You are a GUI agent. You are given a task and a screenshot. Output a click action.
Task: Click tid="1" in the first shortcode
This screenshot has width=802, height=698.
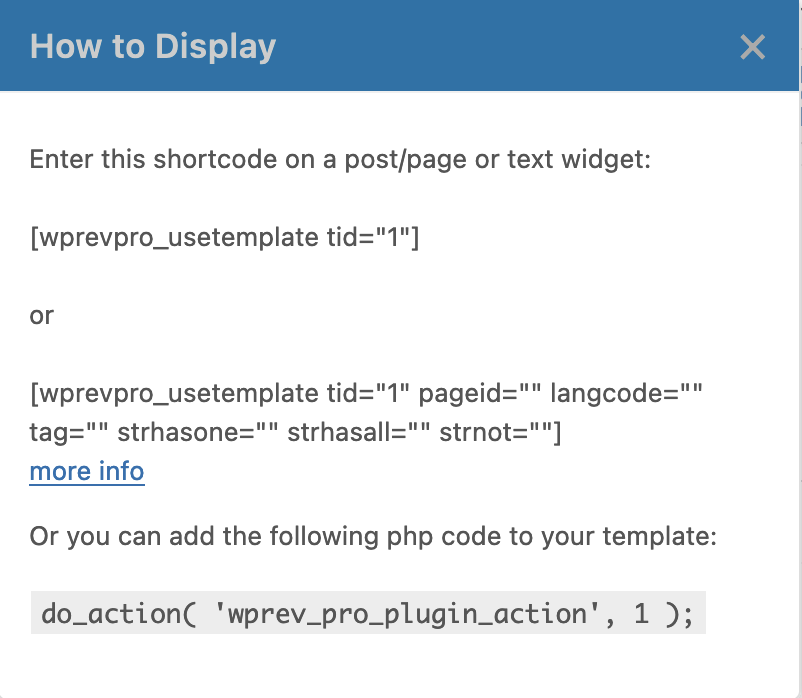368,237
